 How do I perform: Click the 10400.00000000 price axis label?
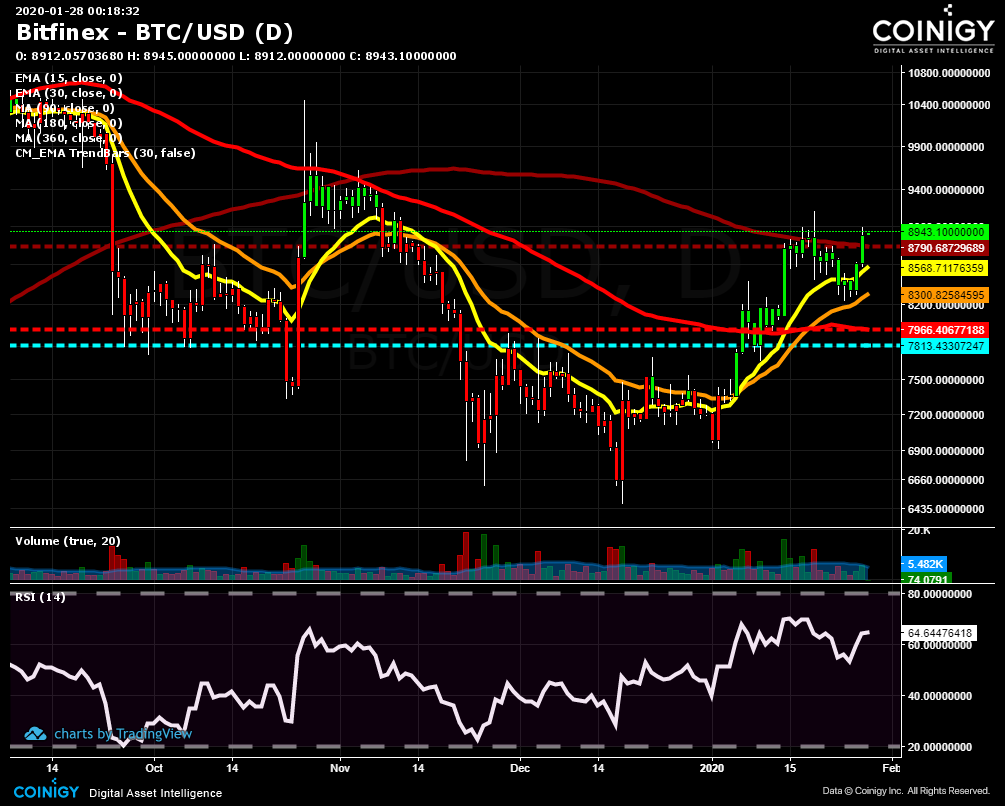coord(949,105)
